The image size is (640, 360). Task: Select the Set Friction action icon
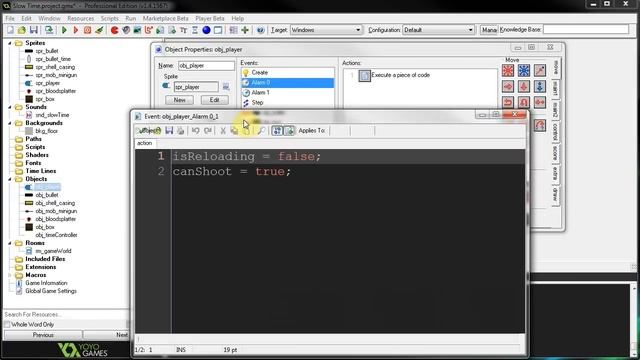[540, 102]
